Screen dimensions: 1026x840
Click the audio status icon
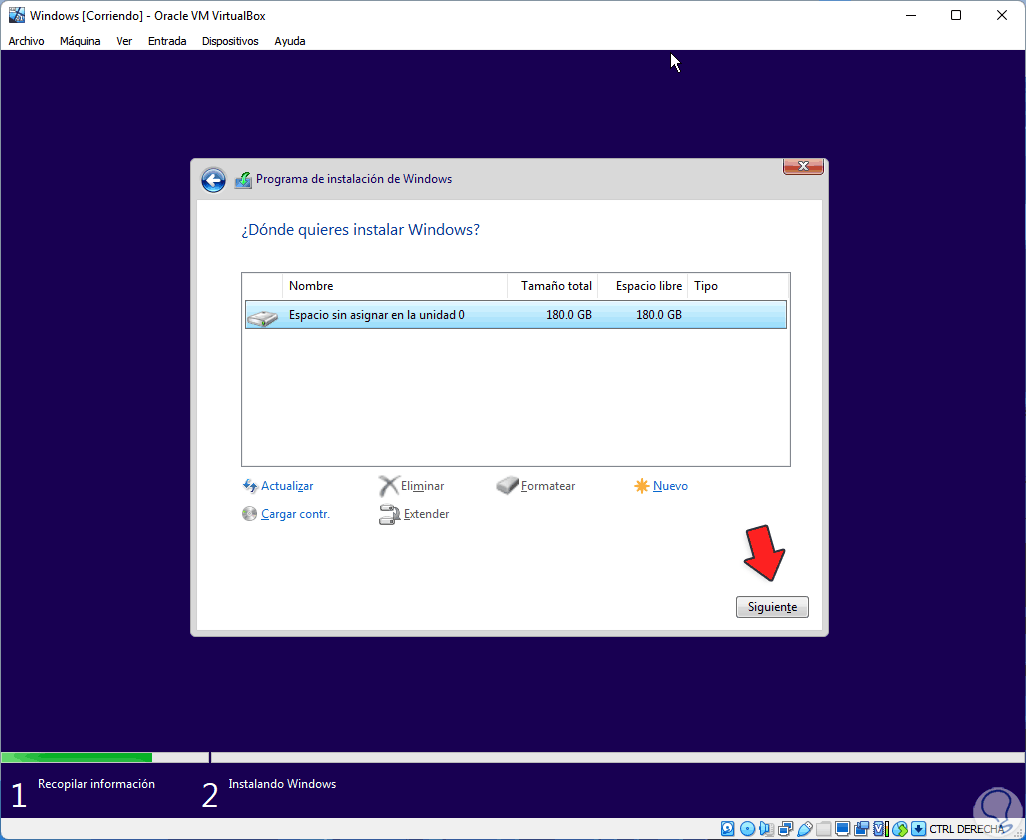[x=766, y=829]
